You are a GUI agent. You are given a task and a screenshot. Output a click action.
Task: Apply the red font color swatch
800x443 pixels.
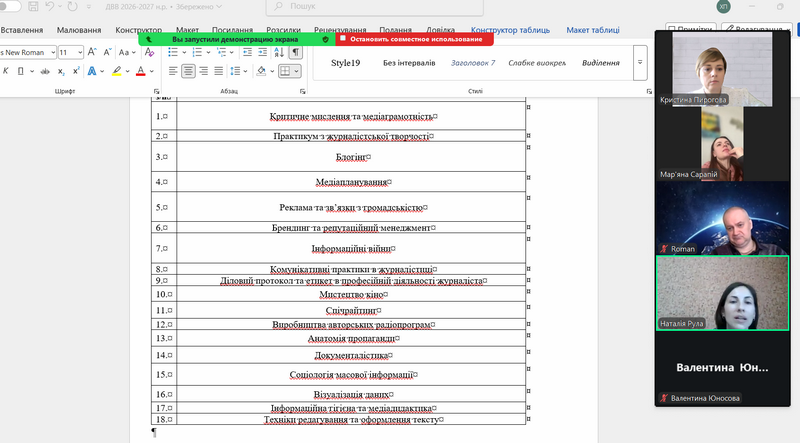tap(139, 71)
